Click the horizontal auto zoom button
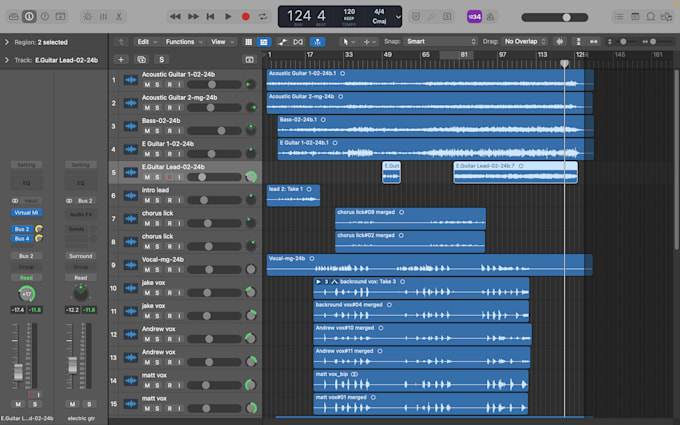Viewport: 680px width, 425px height. [x=594, y=42]
